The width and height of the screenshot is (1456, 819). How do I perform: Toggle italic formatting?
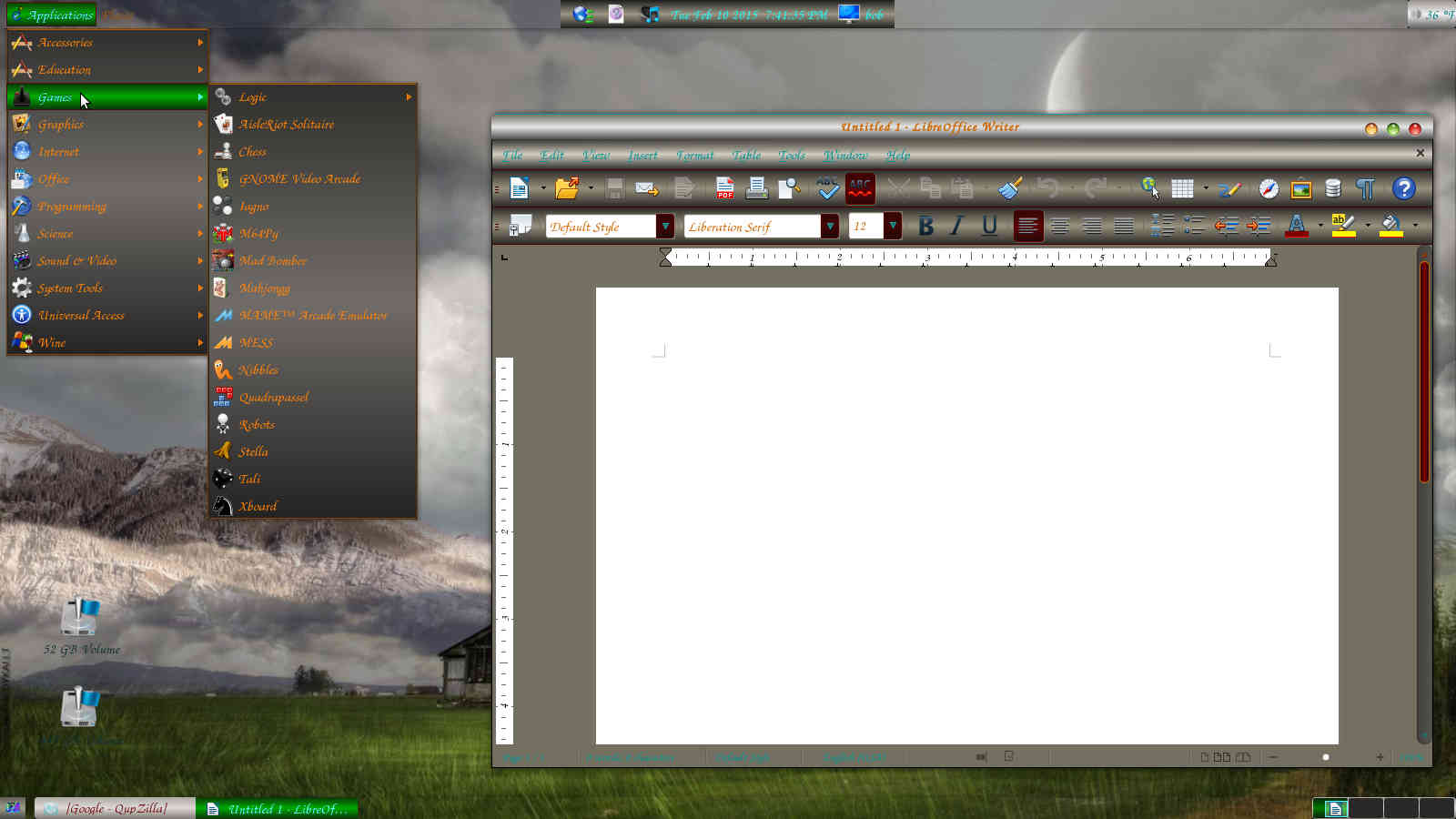coord(956,226)
